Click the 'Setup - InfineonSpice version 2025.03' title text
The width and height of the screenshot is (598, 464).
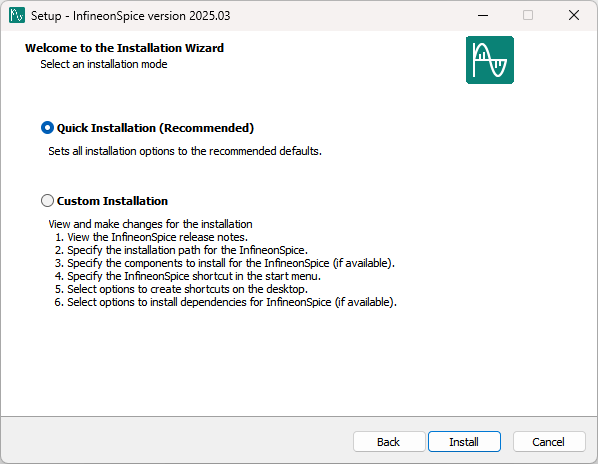pyautogui.click(x=130, y=16)
